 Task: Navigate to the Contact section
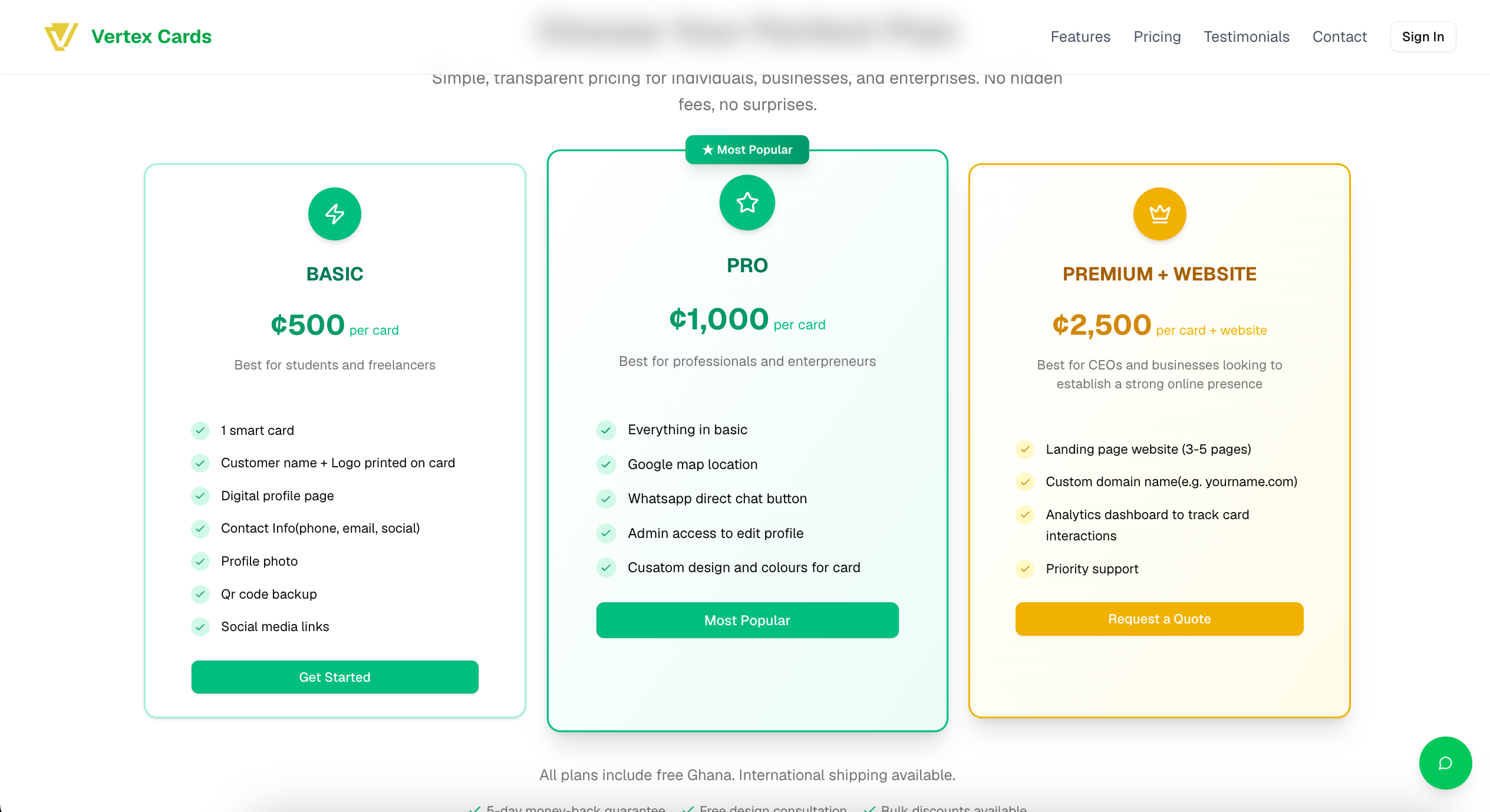point(1339,37)
